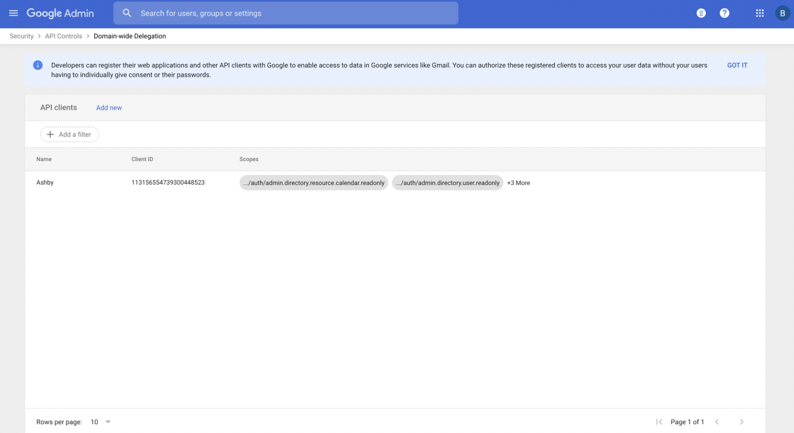The width and height of the screenshot is (794, 433).
Task: Click the Page 1 of 1 label
Action: click(687, 422)
